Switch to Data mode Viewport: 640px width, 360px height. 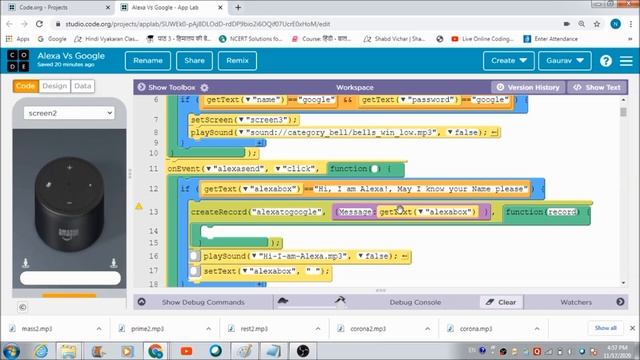[x=83, y=86]
